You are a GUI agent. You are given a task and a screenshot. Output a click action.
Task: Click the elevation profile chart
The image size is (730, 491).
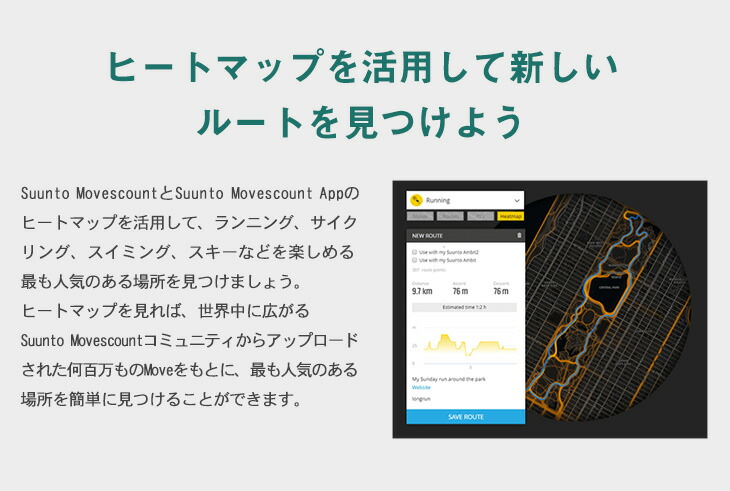[x=465, y=347]
